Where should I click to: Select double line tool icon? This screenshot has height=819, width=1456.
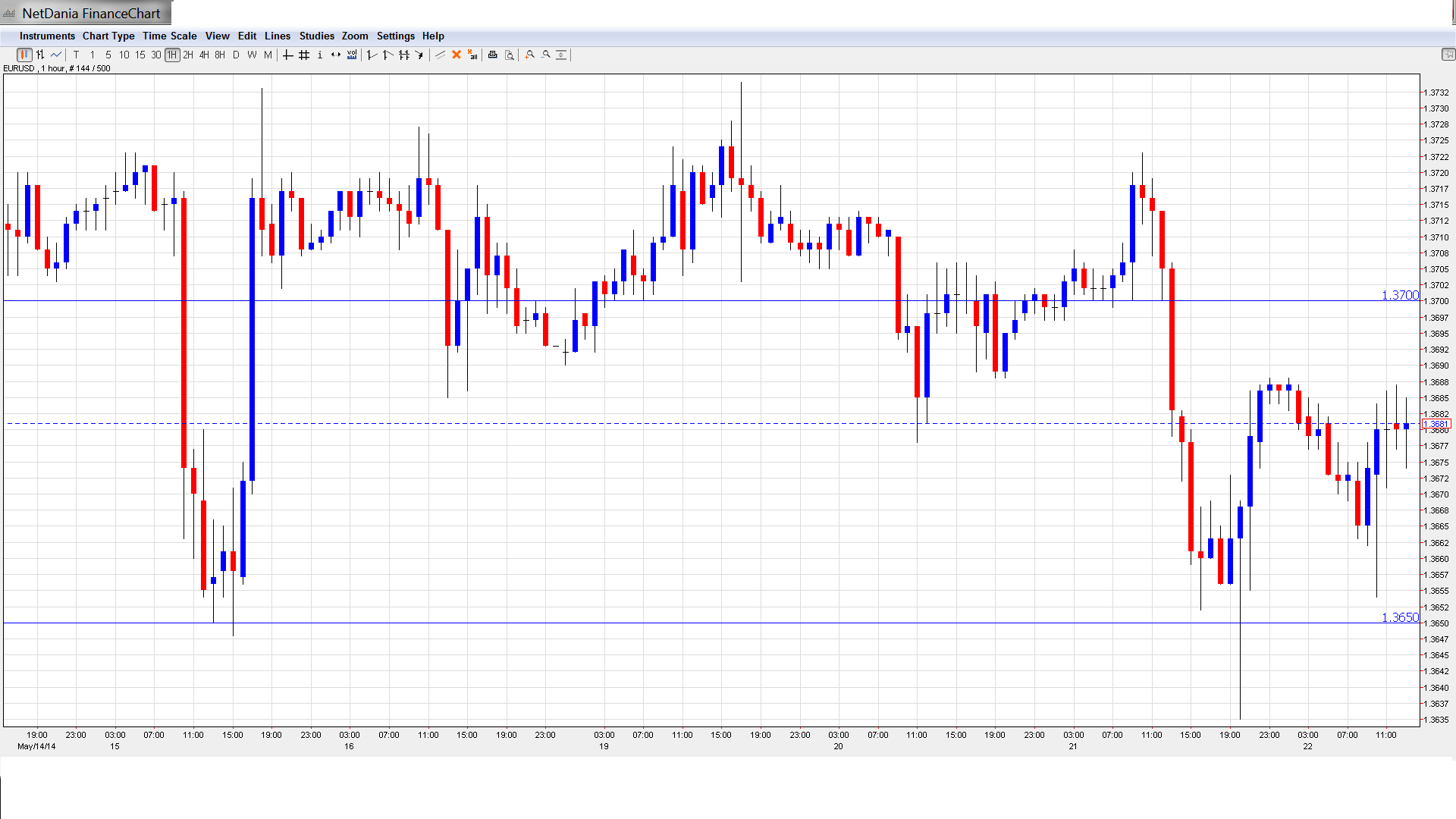point(440,55)
